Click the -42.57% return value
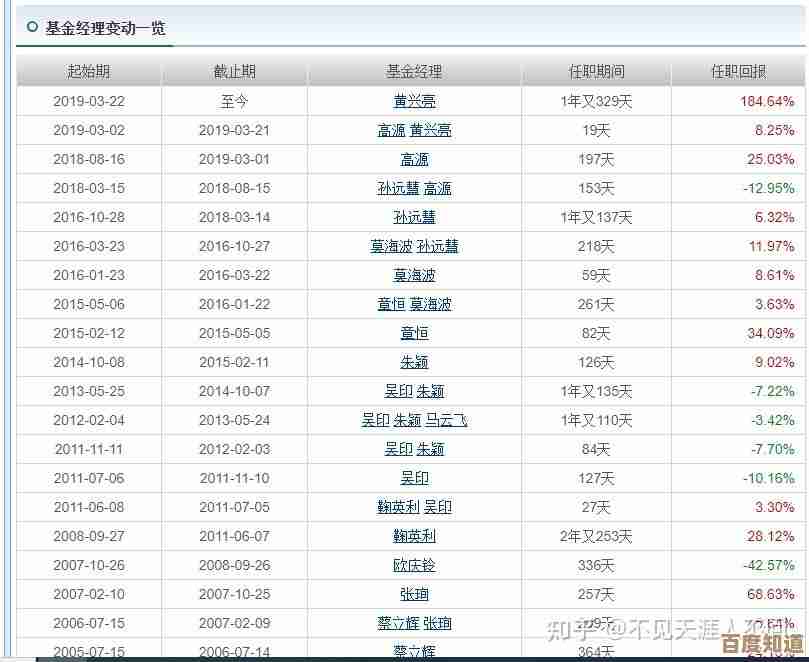This screenshot has width=809, height=662. 768,565
